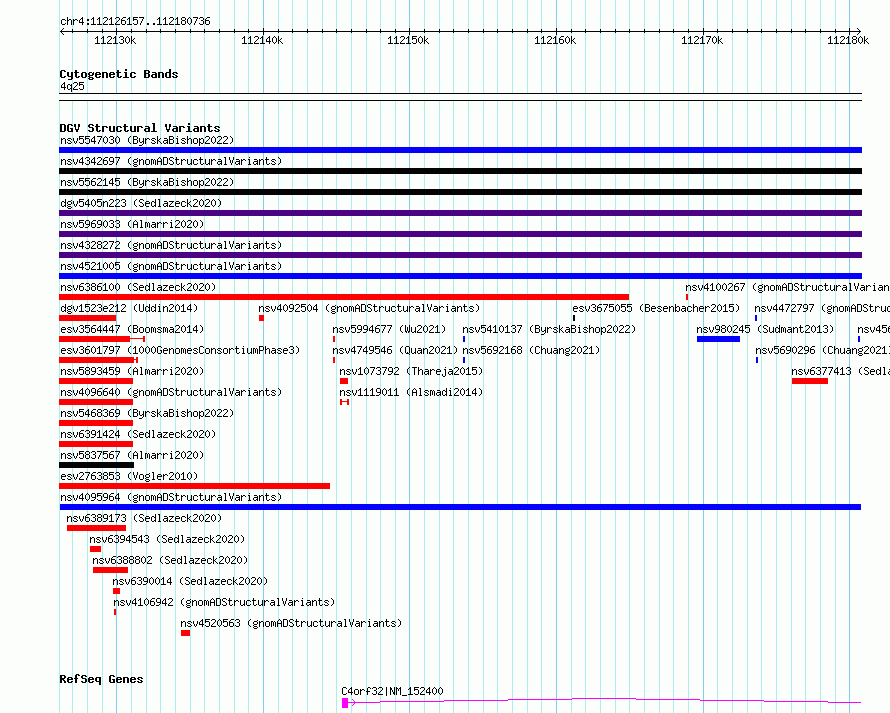This screenshot has height=713, width=890.
Task: Click the black bar under nsv5562145
Action: click(x=460, y=192)
